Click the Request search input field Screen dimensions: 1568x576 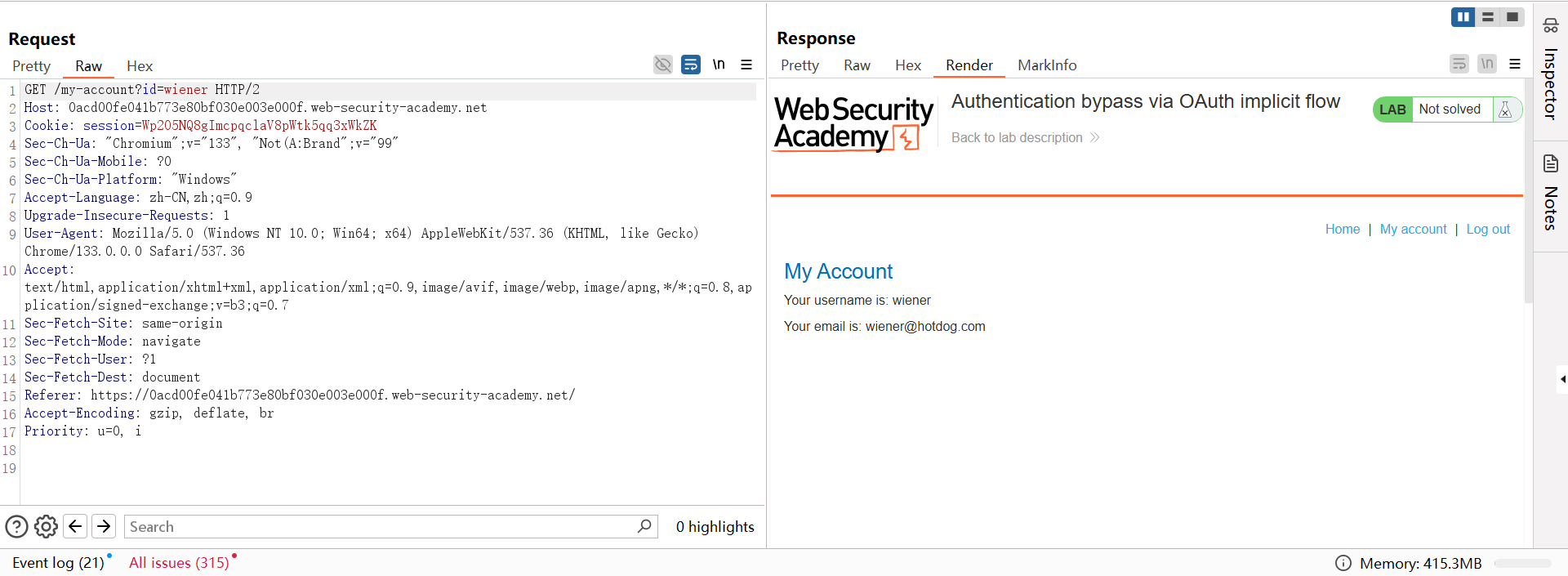pyautogui.click(x=380, y=527)
